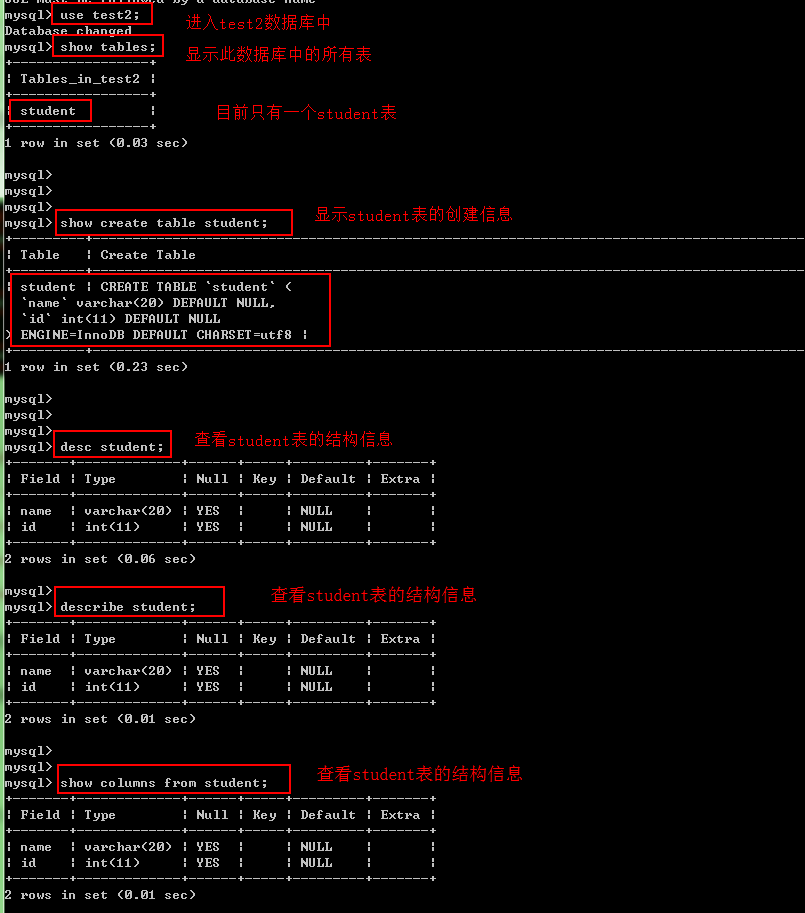The width and height of the screenshot is (805, 913).
Task: Select the 'desc student;' command text
Action: pyautogui.click(x=111, y=443)
